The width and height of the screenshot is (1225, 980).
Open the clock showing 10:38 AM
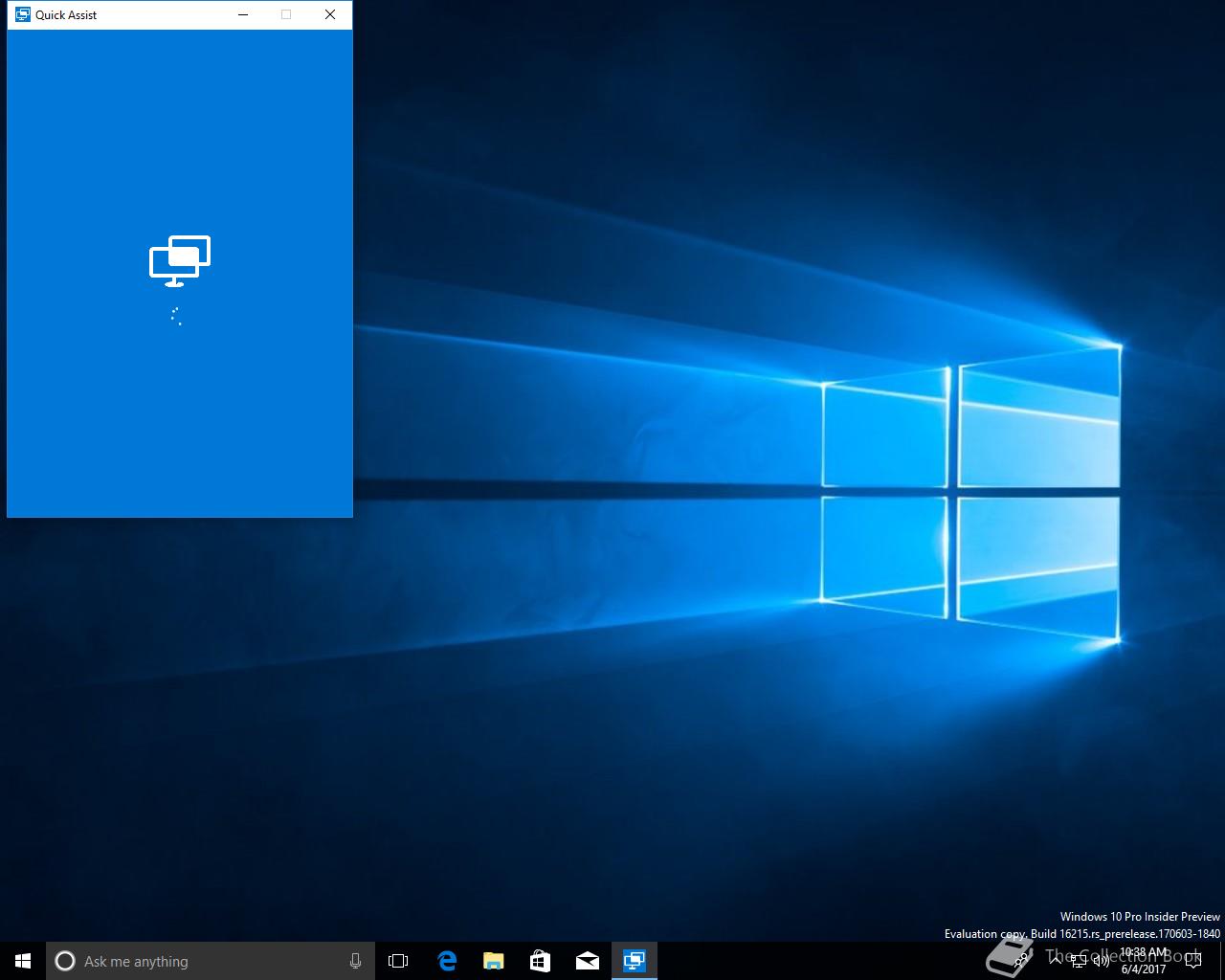(x=1144, y=961)
